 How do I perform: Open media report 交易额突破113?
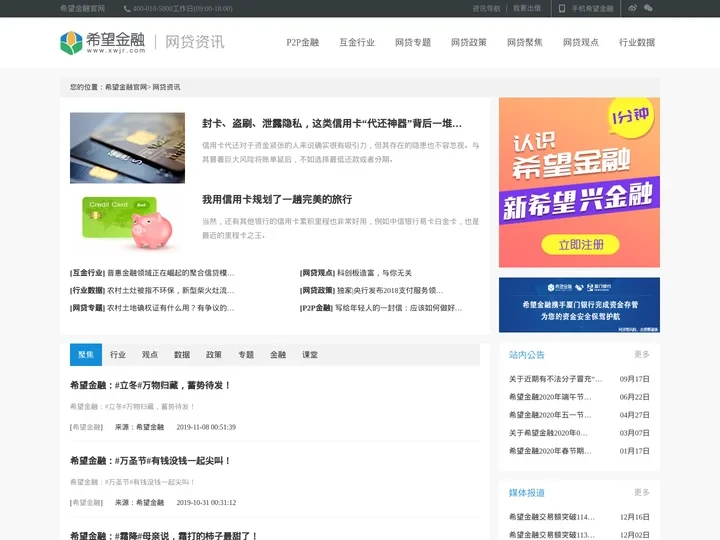552,534
